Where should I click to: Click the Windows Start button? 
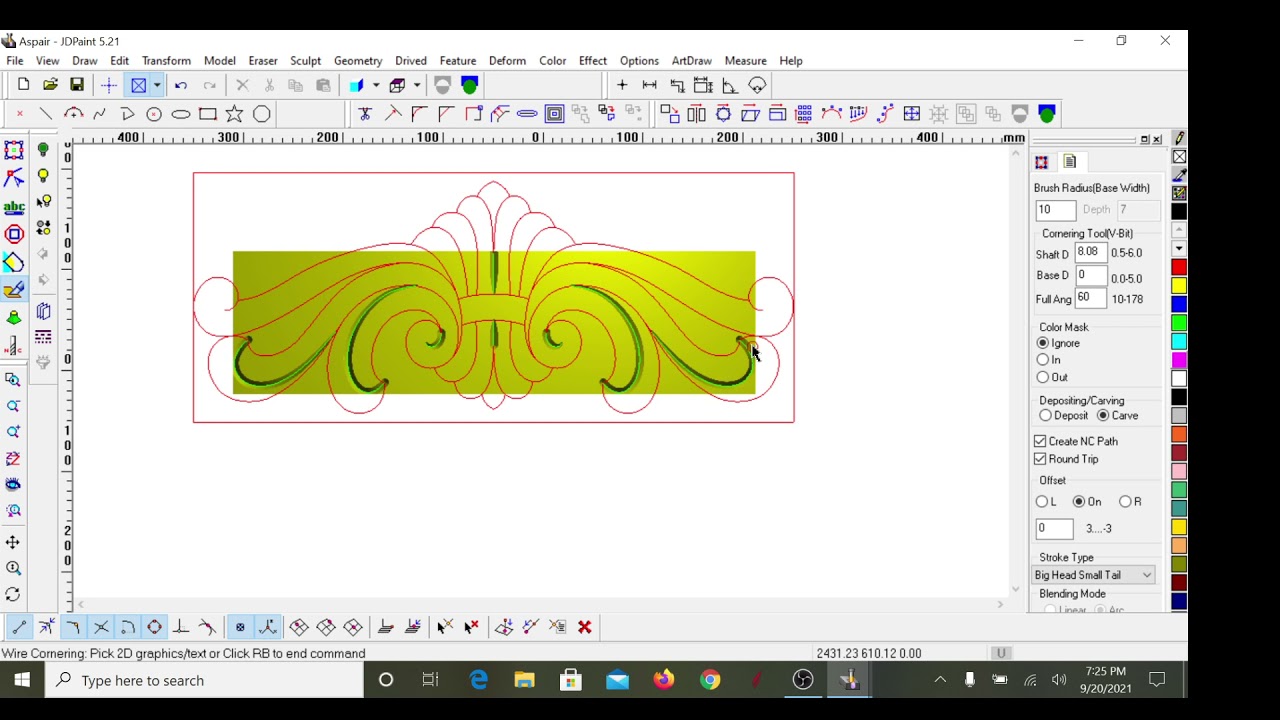tap(22, 680)
